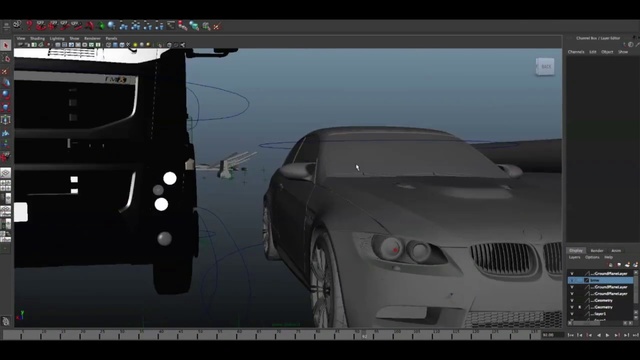Toggle visibility of the layer1 layer
The width and height of the screenshot is (640, 360).
pyautogui.click(x=572, y=314)
